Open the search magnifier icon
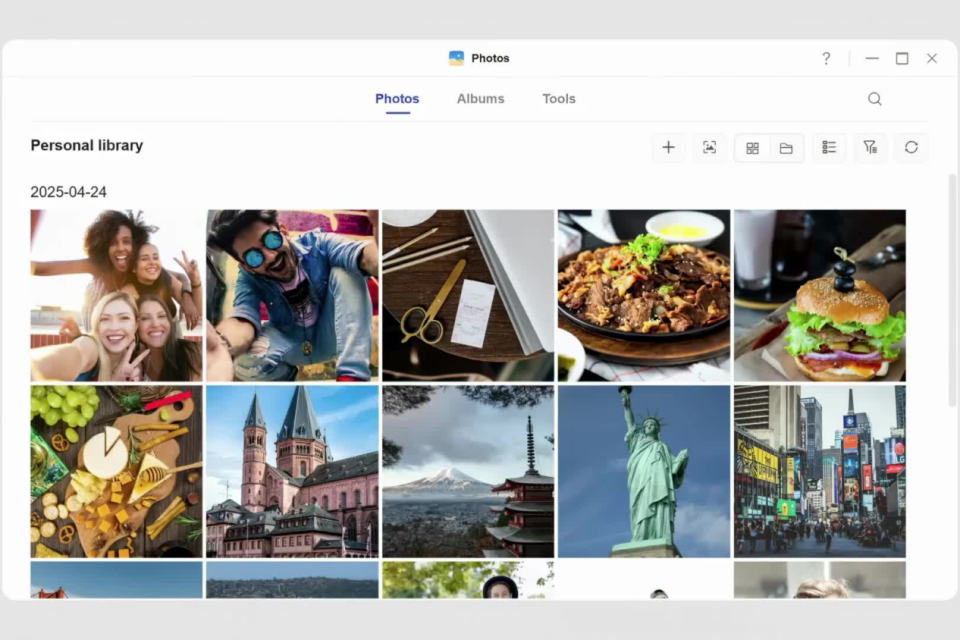 coord(874,99)
